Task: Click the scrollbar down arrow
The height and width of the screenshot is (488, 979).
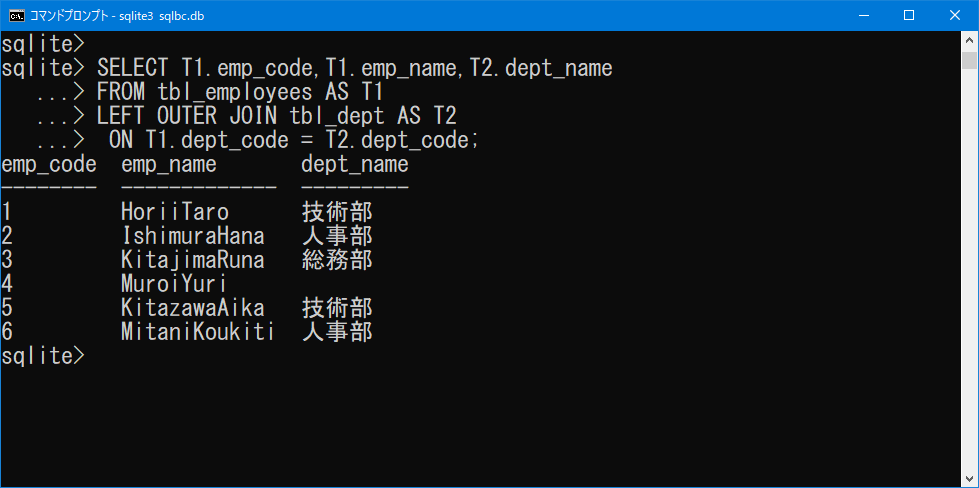Action: tap(969, 479)
